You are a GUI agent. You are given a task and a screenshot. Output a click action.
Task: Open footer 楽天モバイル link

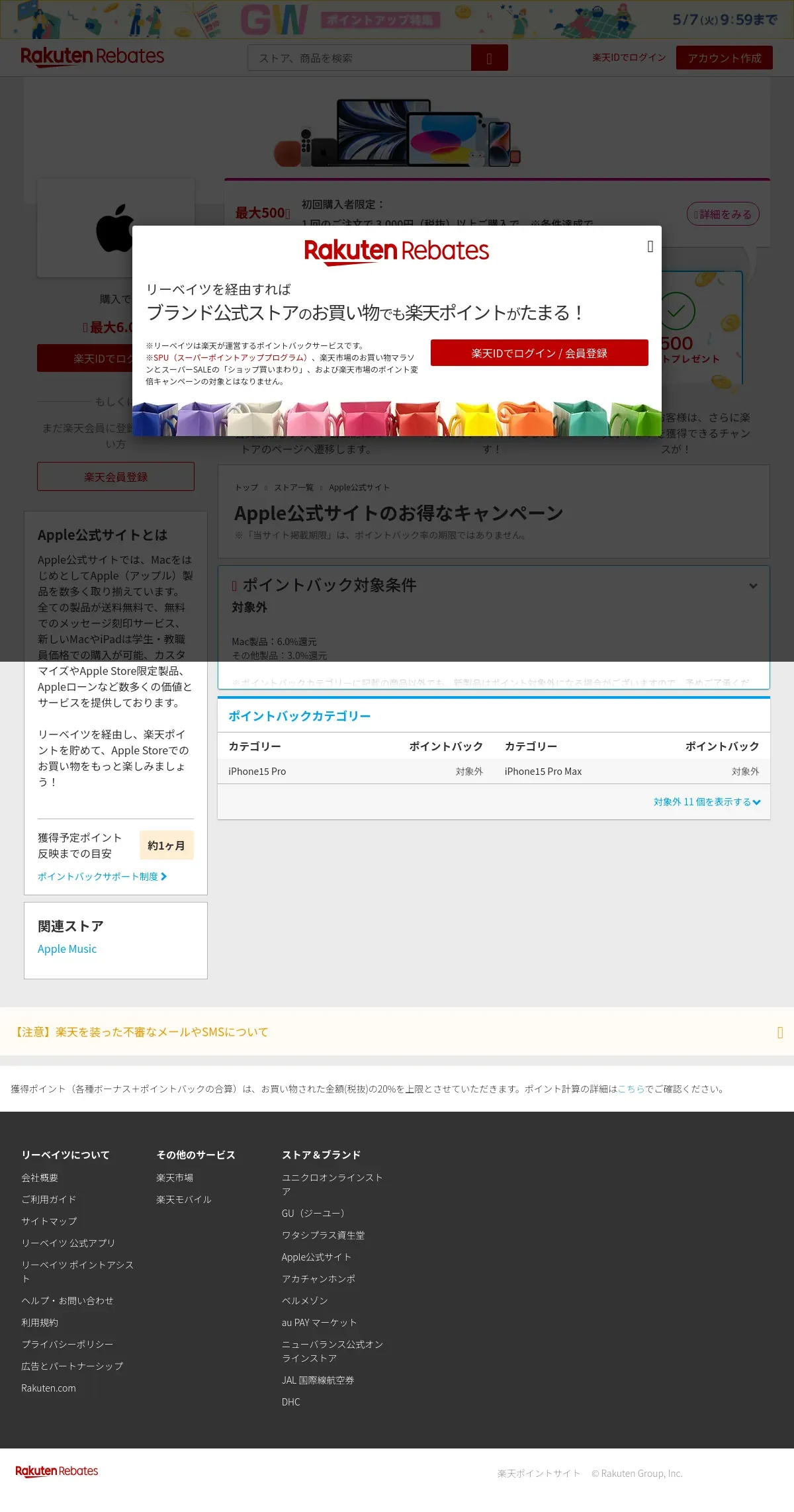(184, 1200)
